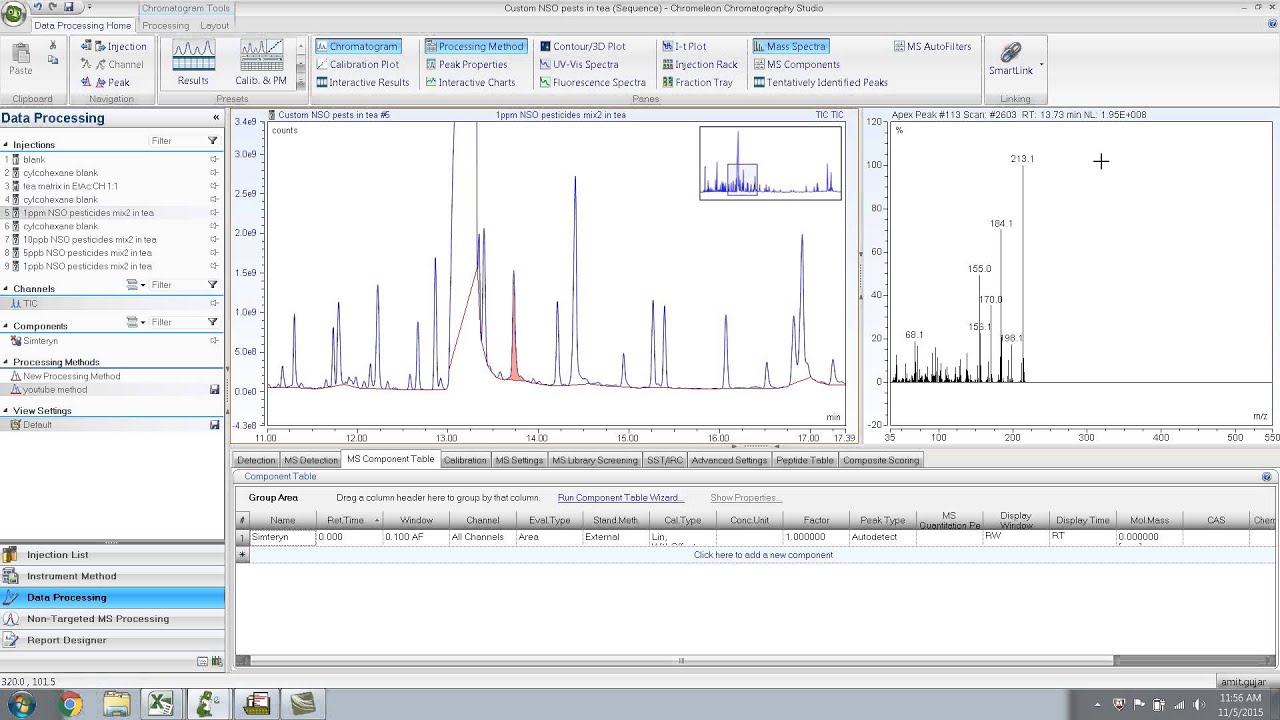Open the Injection List category
The image size is (1280, 720).
[x=112, y=555]
